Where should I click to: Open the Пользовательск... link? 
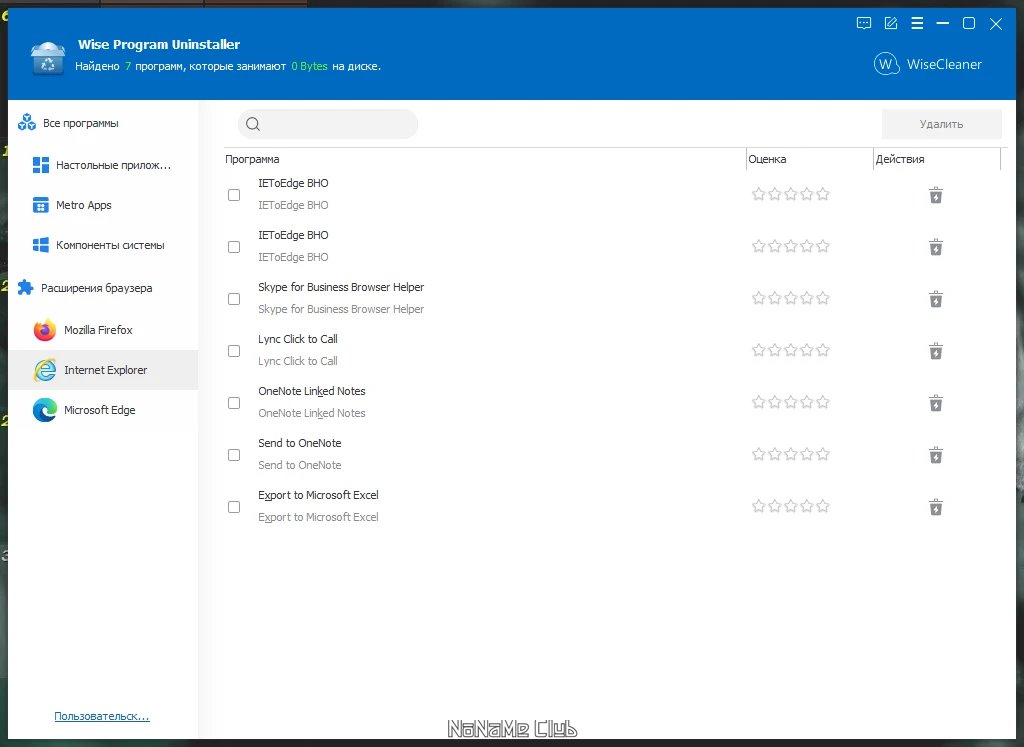(x=102, y=716)
